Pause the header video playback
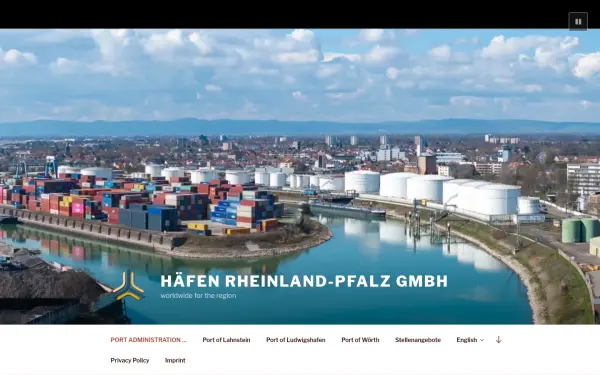Image resolution: width=600 pixels, height=375 pixels. pos(578,22)
